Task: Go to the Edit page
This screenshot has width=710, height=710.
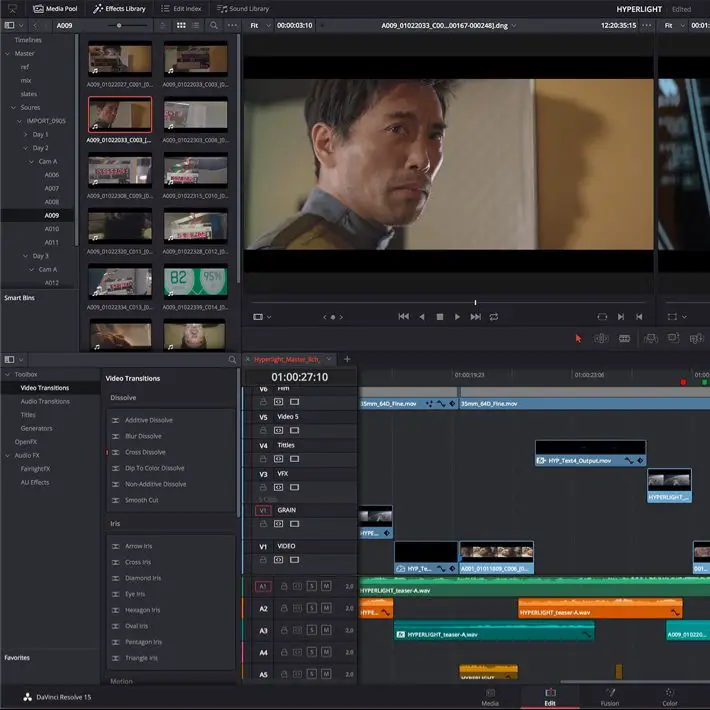Action: pyautogui.click(x=550, y=697)
